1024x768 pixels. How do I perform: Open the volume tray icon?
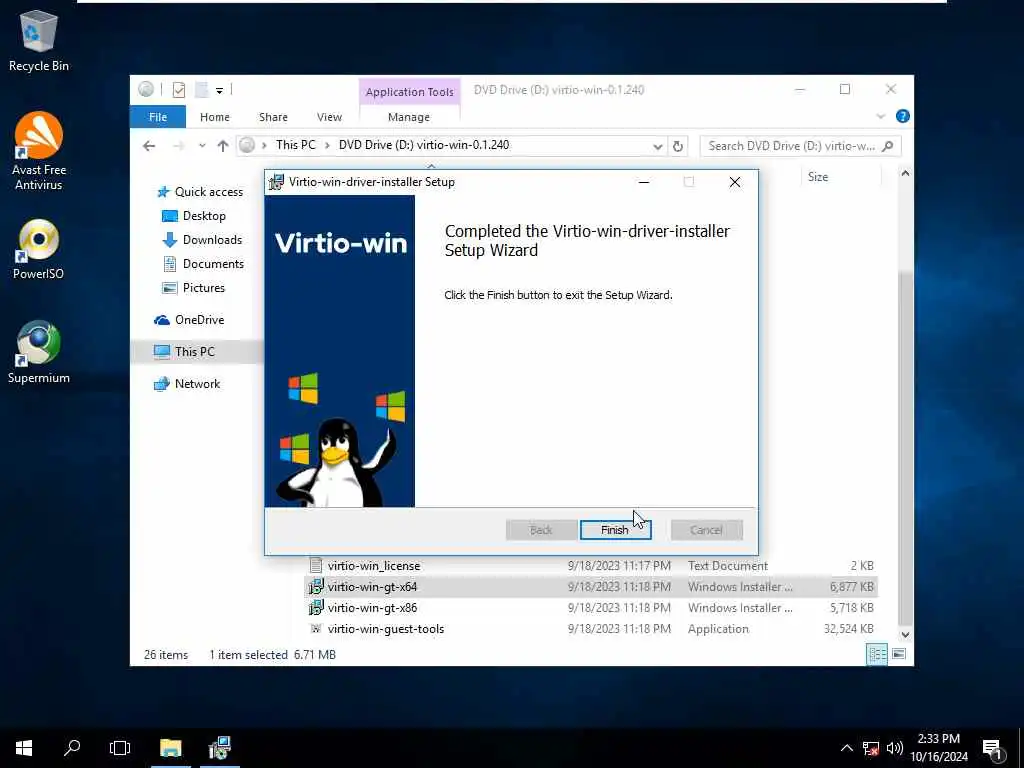895,748
